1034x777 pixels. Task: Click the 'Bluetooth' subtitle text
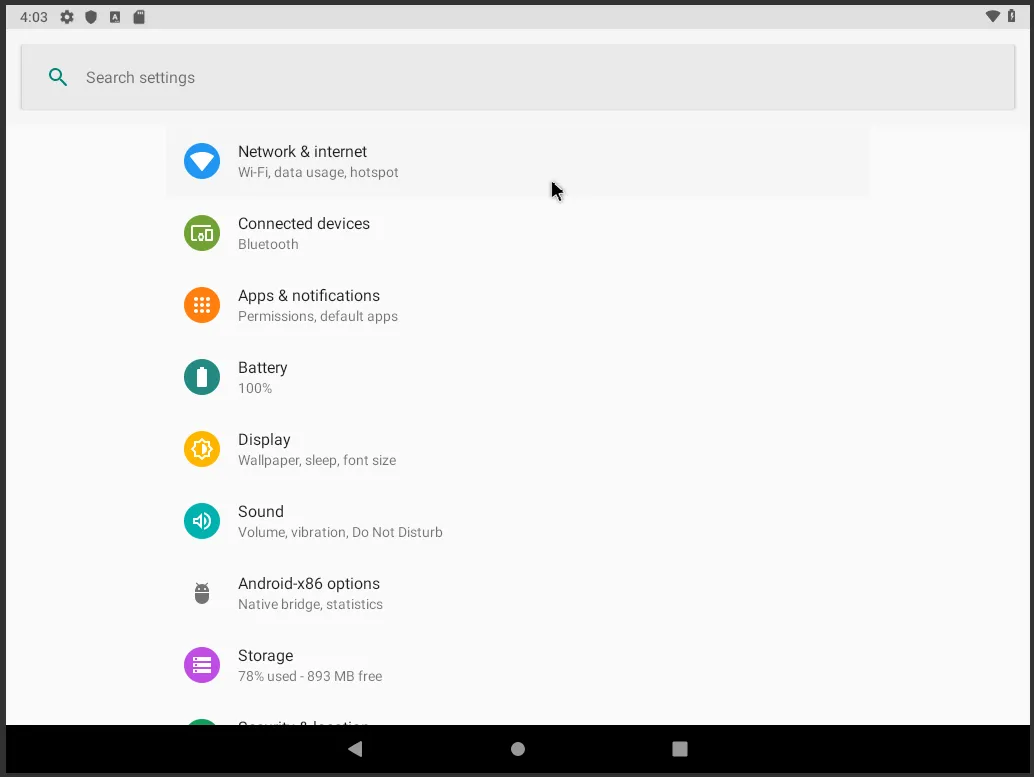268,244
